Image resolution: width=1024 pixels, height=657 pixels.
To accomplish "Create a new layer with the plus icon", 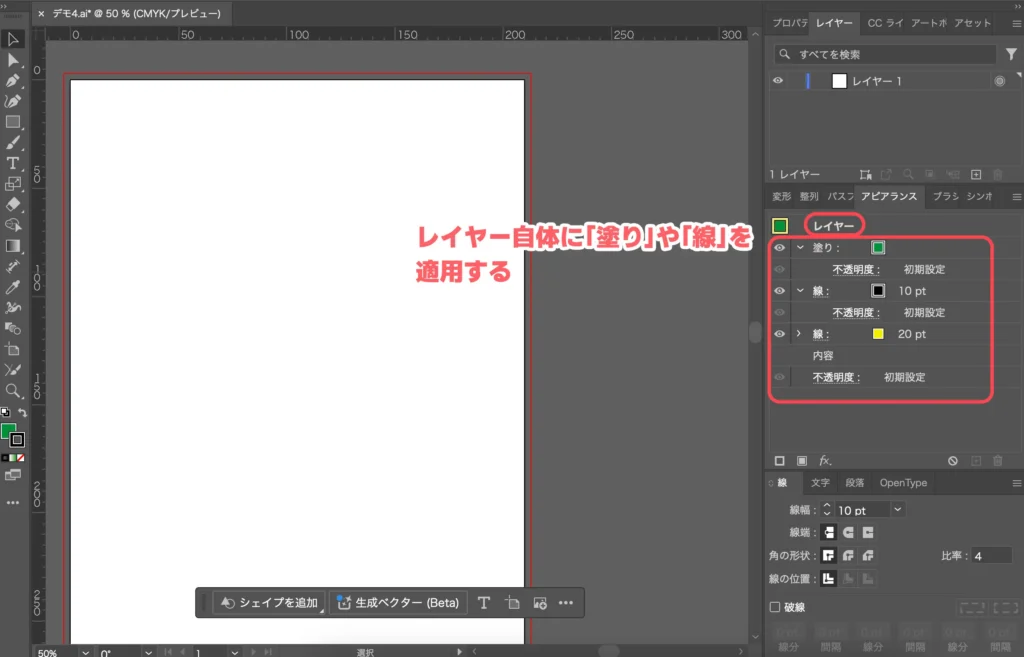I will tap(976, 175).
